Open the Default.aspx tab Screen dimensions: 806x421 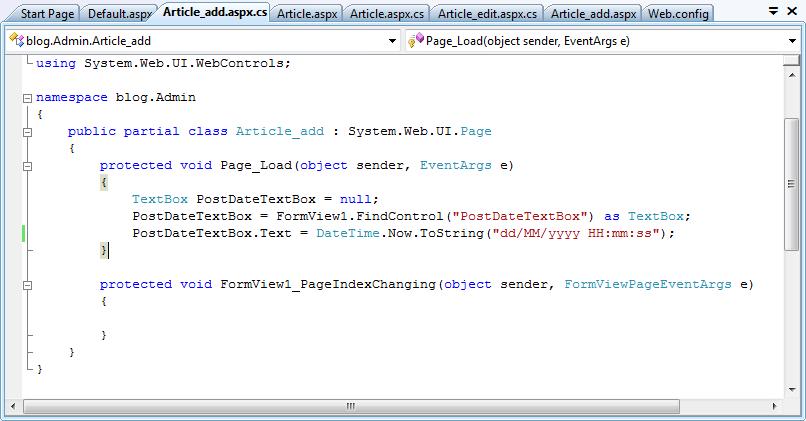[119, 14]
